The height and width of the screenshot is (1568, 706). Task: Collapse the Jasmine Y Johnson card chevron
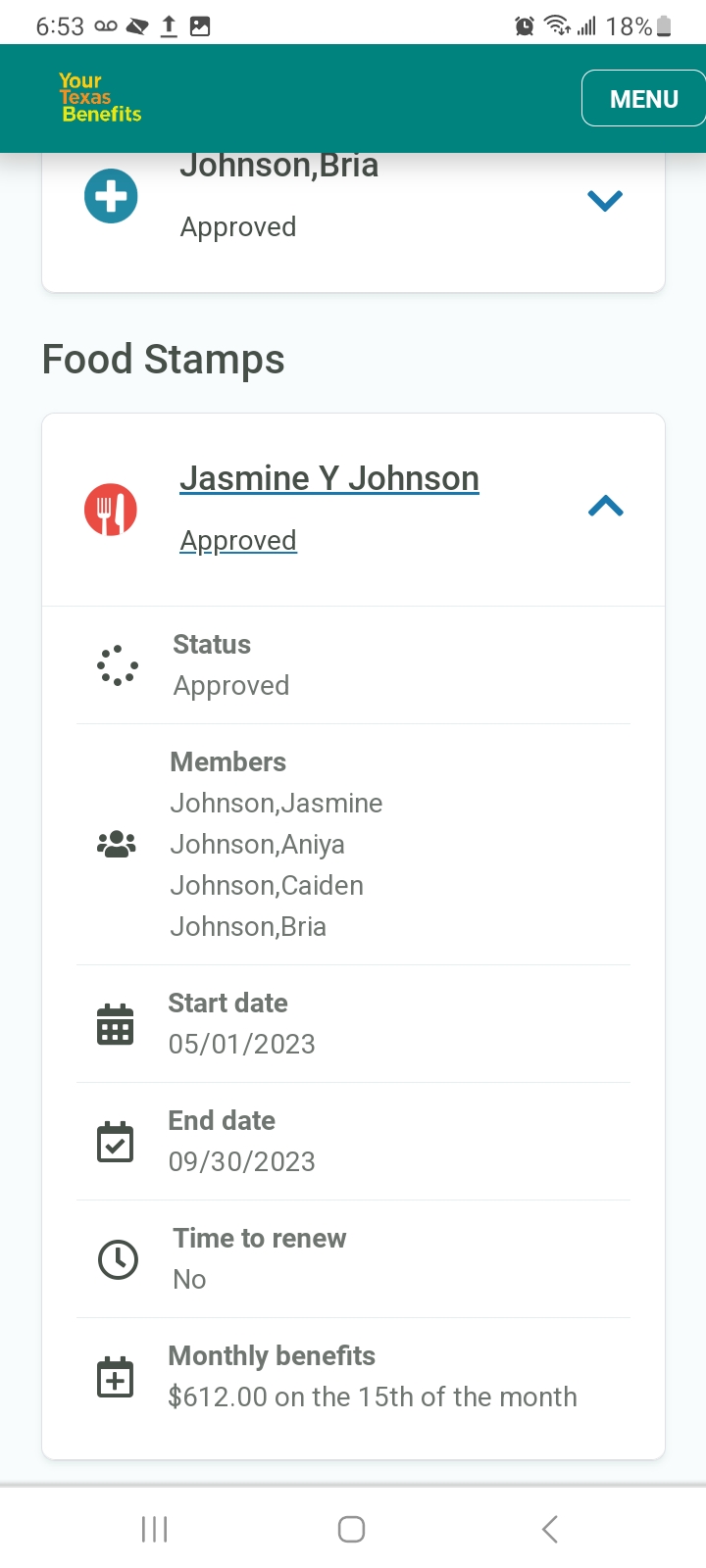tap(605, 507)
